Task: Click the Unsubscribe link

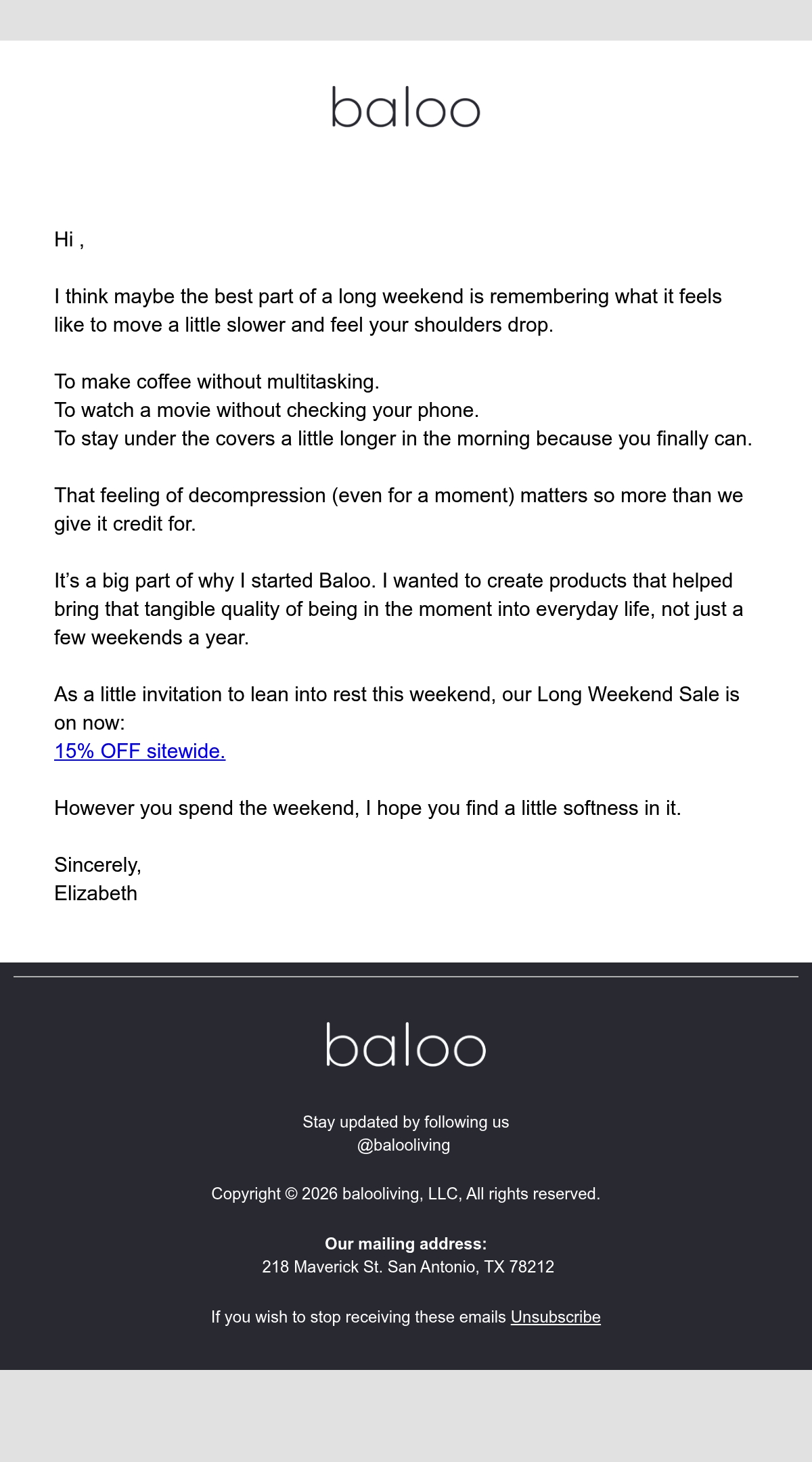Action: click(x=556, y=1317)
